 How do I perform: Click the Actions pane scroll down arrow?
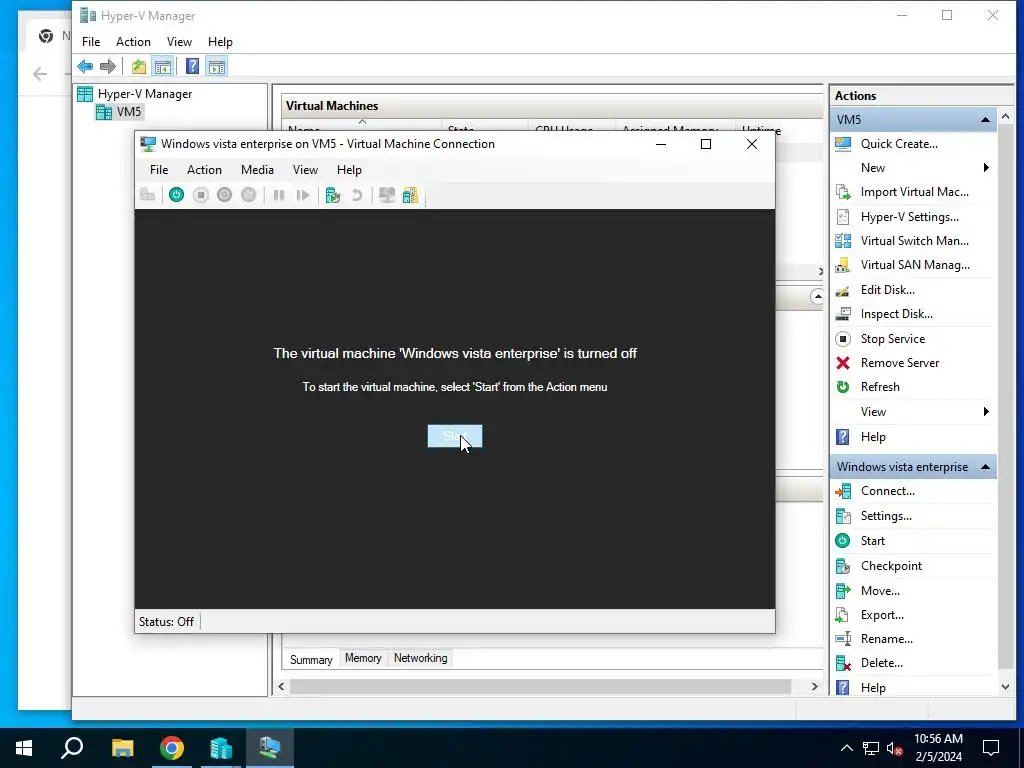point(1006,687)
